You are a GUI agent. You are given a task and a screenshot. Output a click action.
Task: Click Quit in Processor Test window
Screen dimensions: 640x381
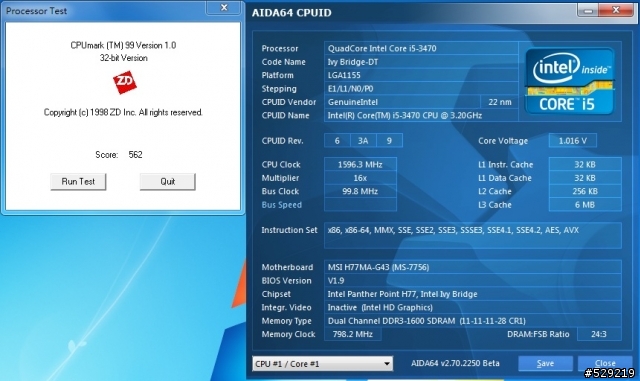[167, 182]
